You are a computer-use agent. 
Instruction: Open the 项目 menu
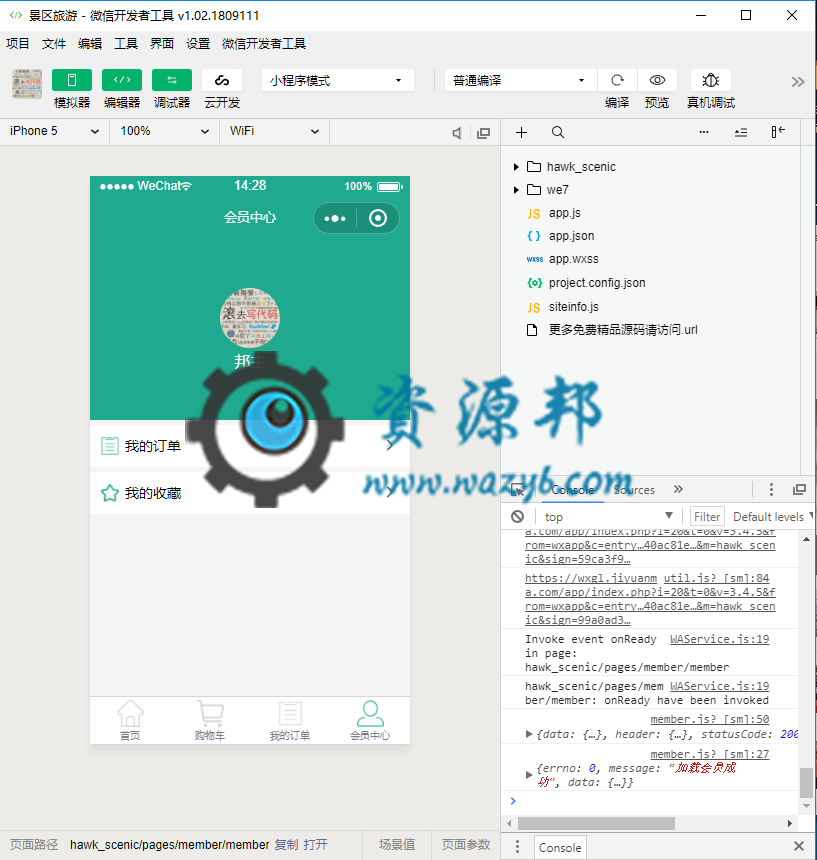18,43
